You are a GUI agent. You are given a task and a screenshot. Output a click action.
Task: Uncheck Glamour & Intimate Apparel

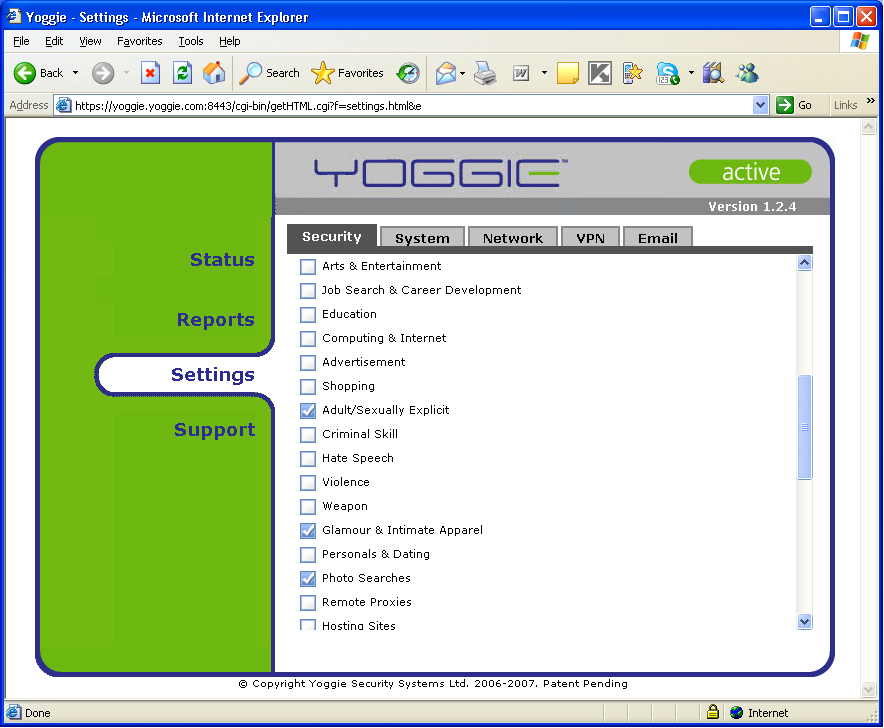point(308,531)
